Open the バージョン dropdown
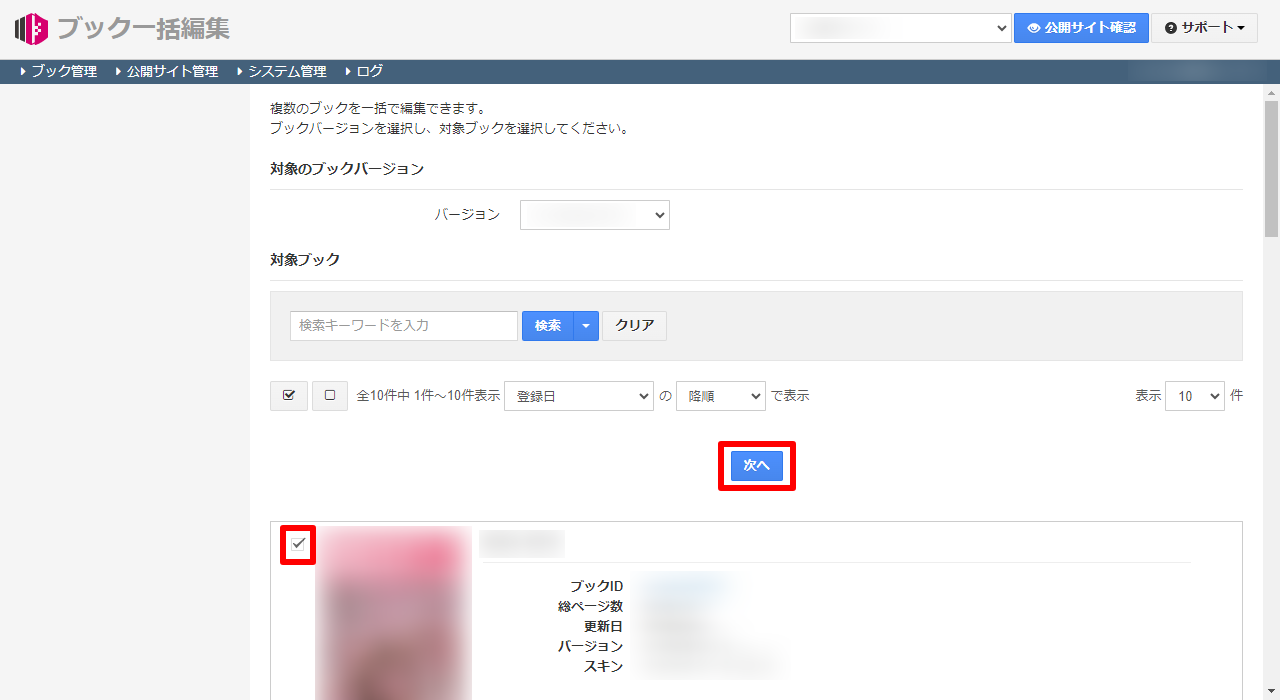The width and height of the screenshot is (1280, 700). (x=594, y=214)
